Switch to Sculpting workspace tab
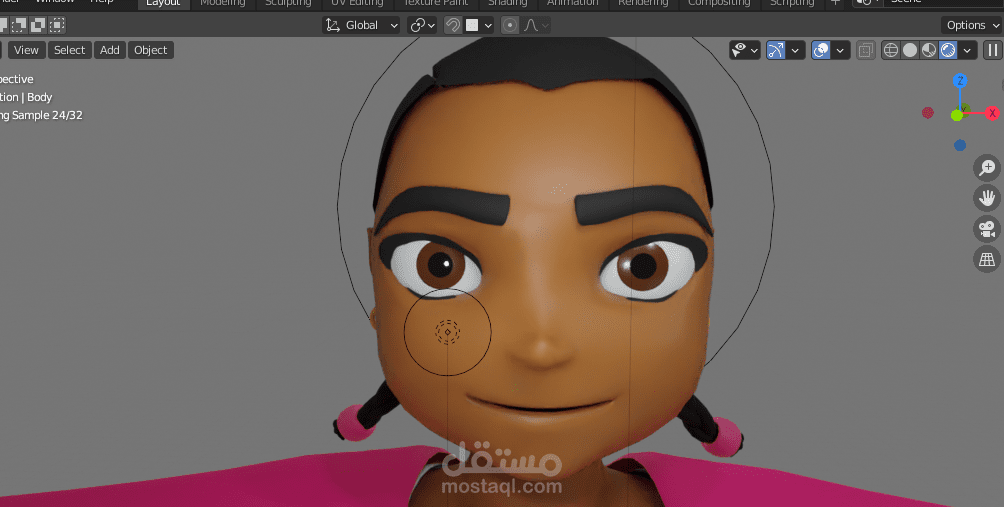Screen dimensions: 1004x507 288,3
